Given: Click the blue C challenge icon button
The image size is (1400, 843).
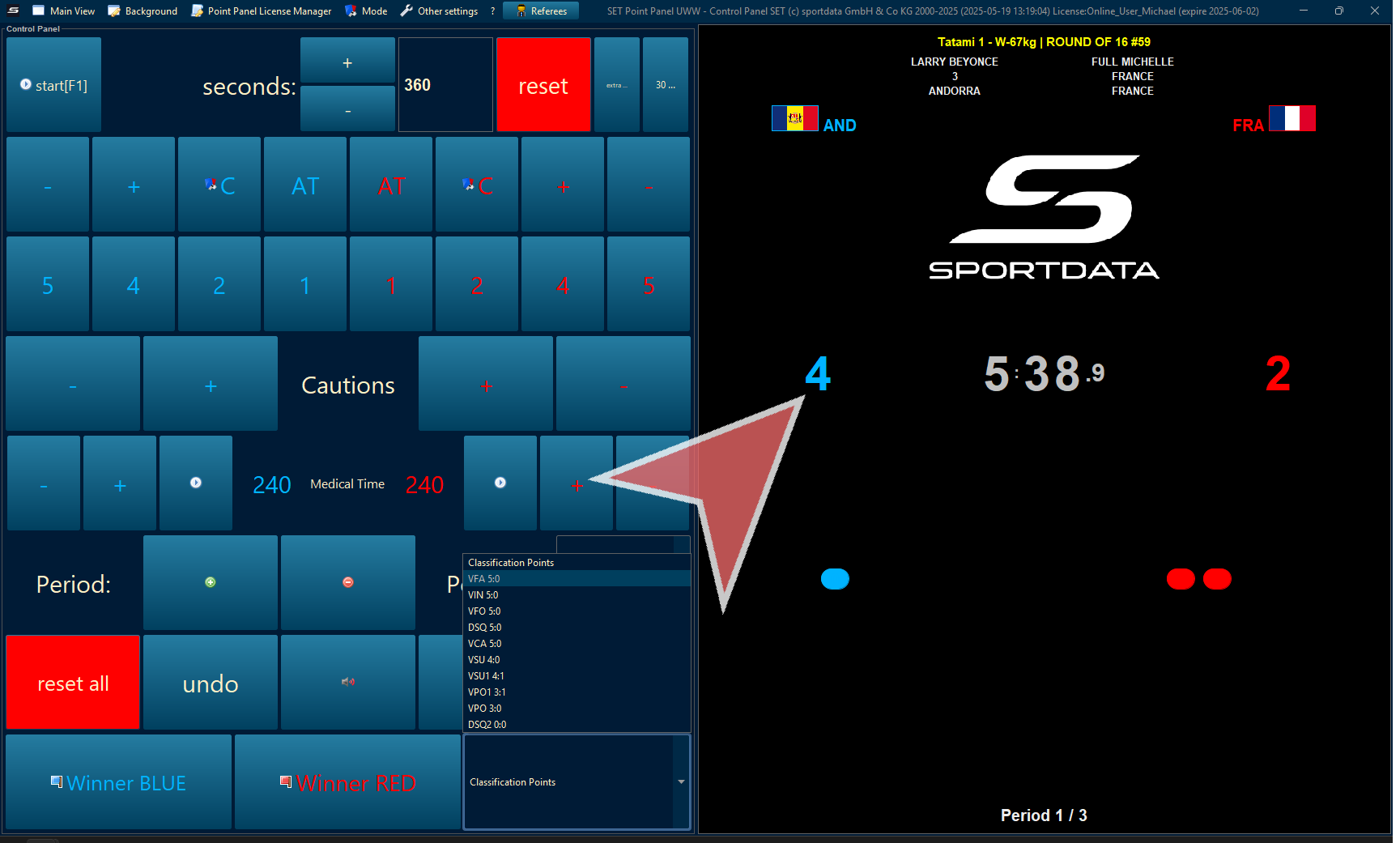Looking at the screenshot, I should pyautogui.click(x=219, y=185).
